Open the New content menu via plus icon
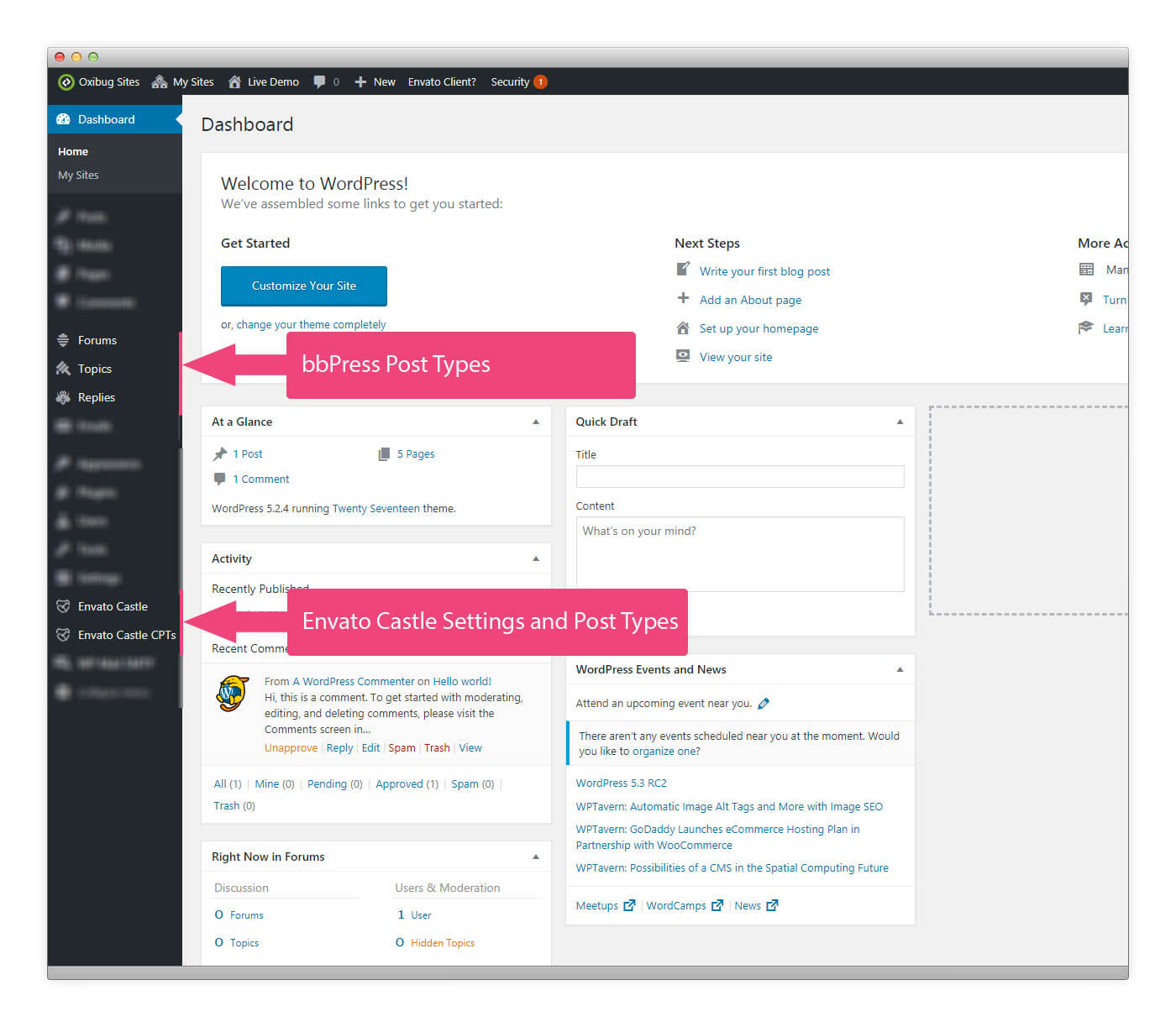1176x1027 pixels. [360, 81]
